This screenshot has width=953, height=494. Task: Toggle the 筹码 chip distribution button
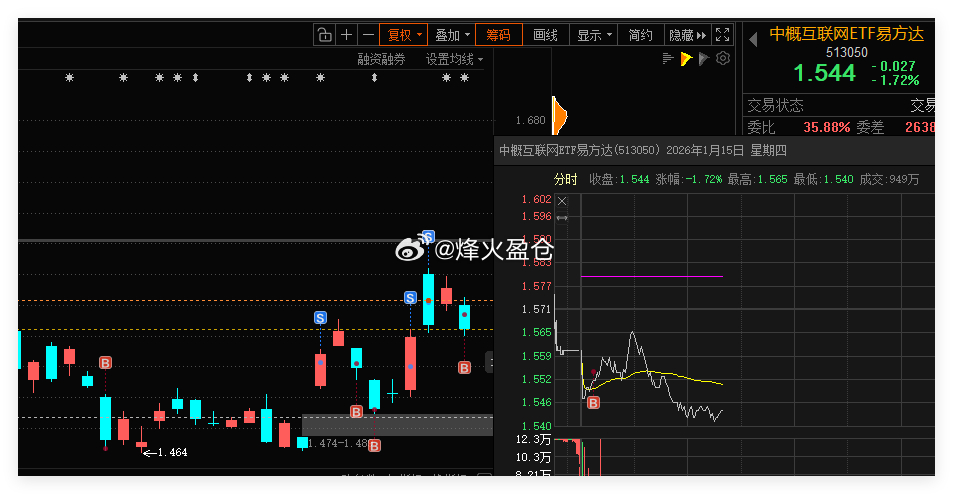(x=498, y=35)
